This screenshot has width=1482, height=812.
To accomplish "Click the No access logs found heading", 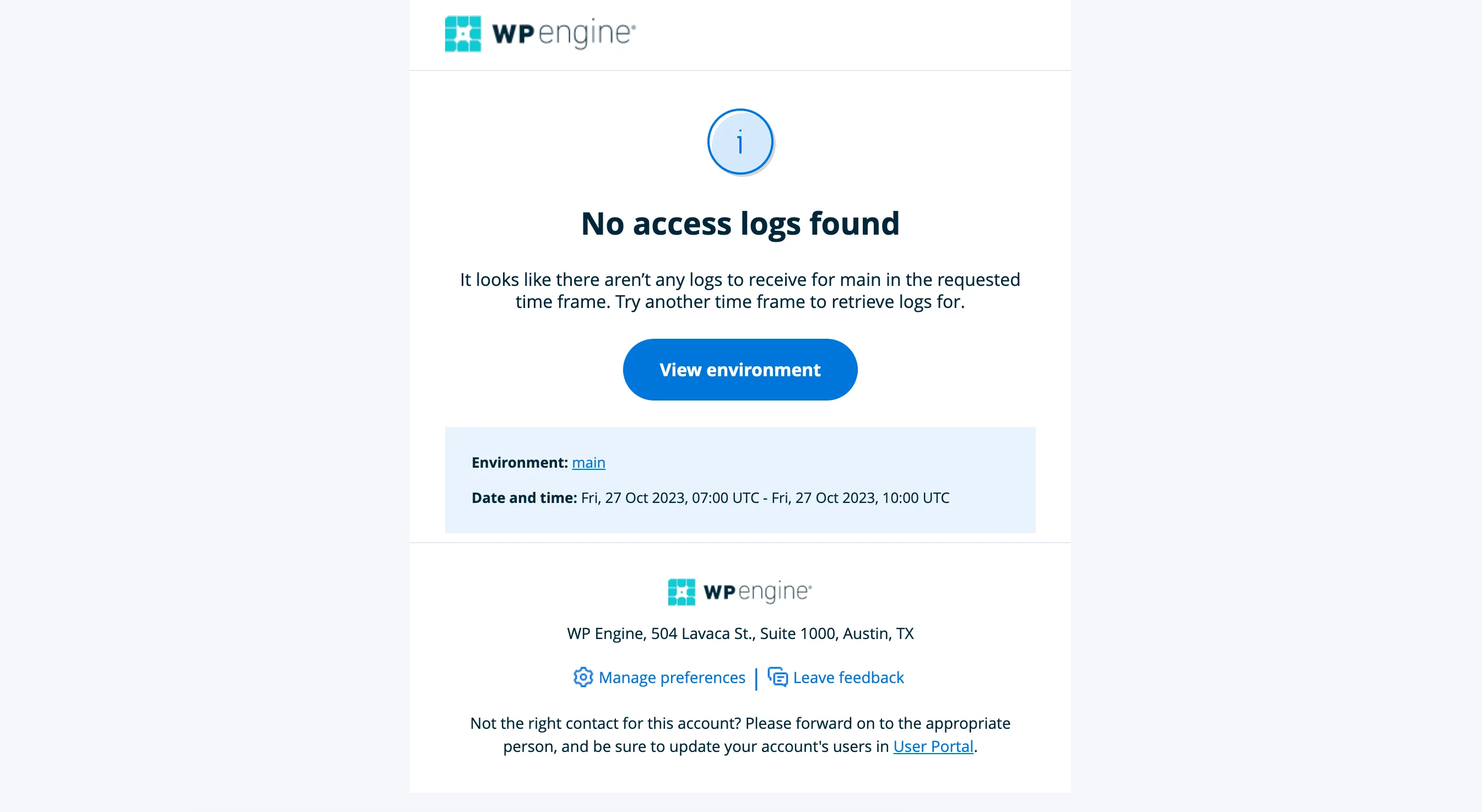I will pyautogui.click(x=740, y=224).
